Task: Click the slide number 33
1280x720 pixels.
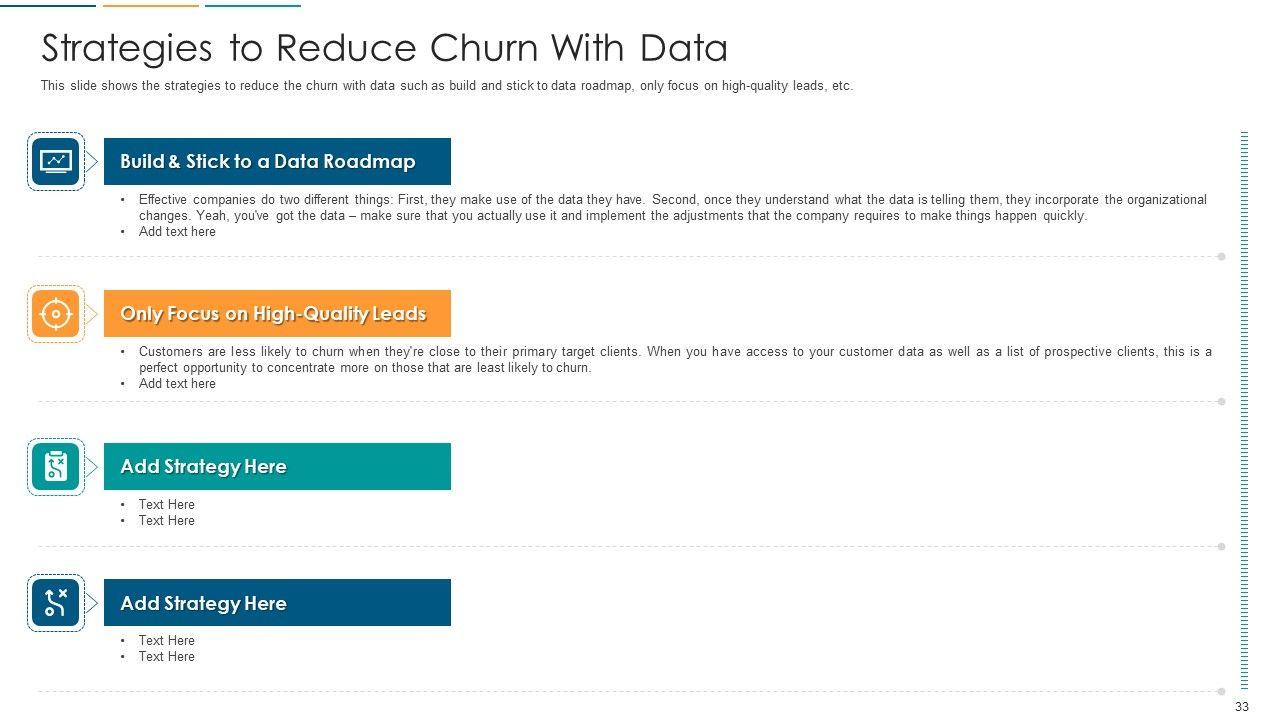Action: [x=1242, y=707]
